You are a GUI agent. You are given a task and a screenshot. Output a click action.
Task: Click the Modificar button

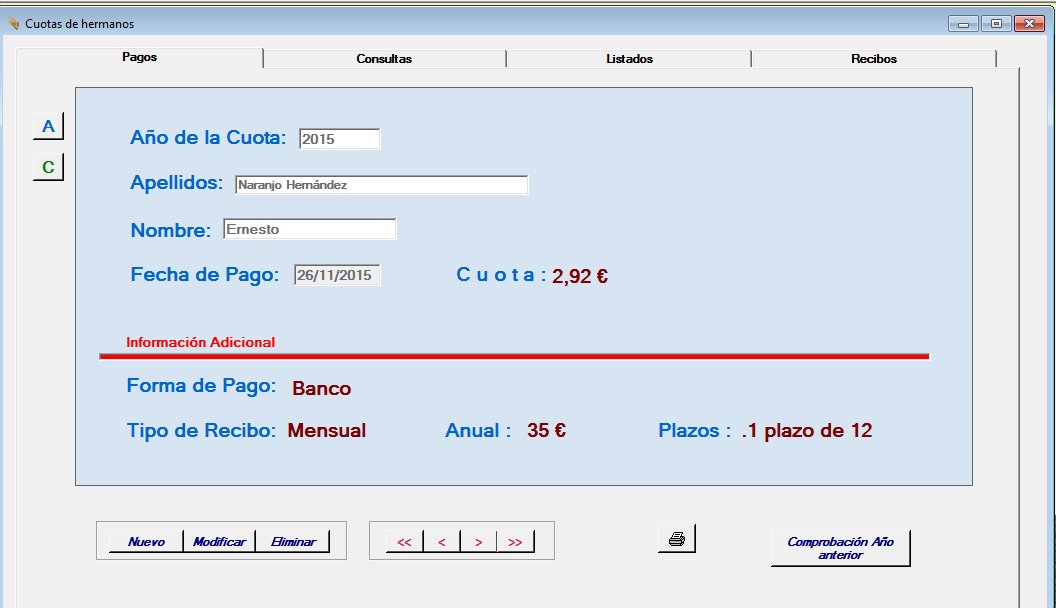219,542
